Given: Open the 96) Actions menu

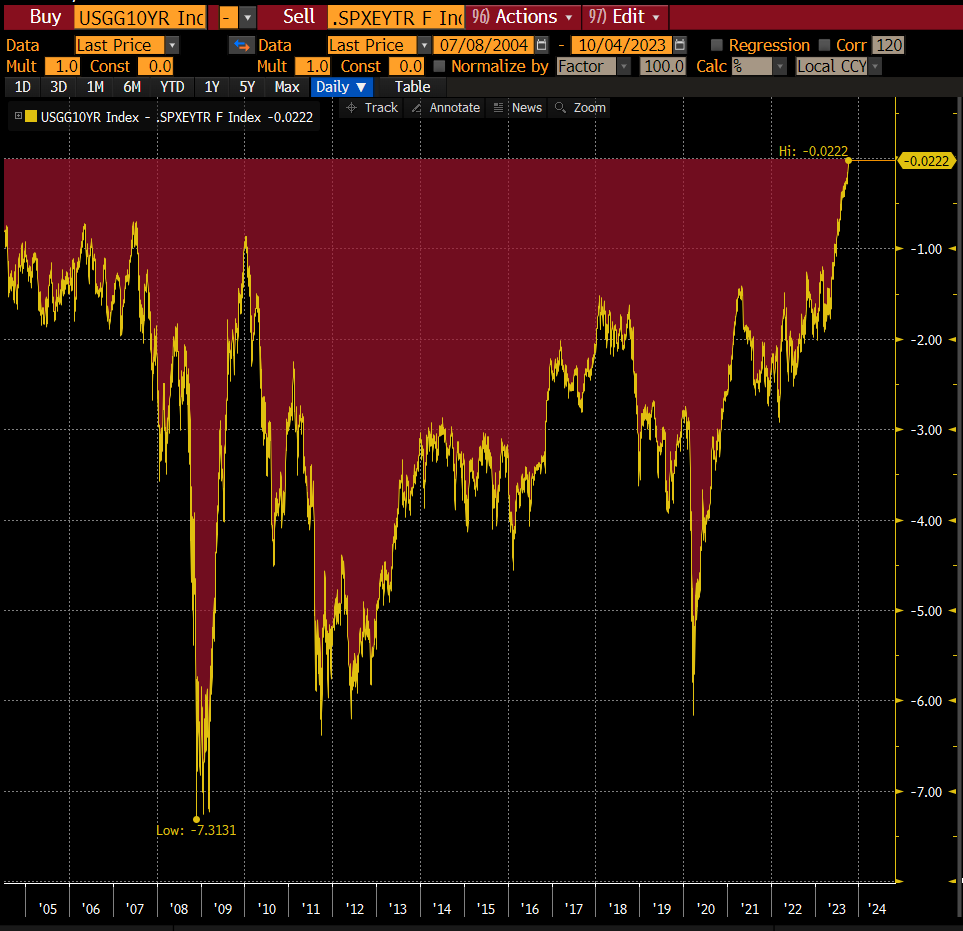Looking at the screenshot, I should click(523, 17).
